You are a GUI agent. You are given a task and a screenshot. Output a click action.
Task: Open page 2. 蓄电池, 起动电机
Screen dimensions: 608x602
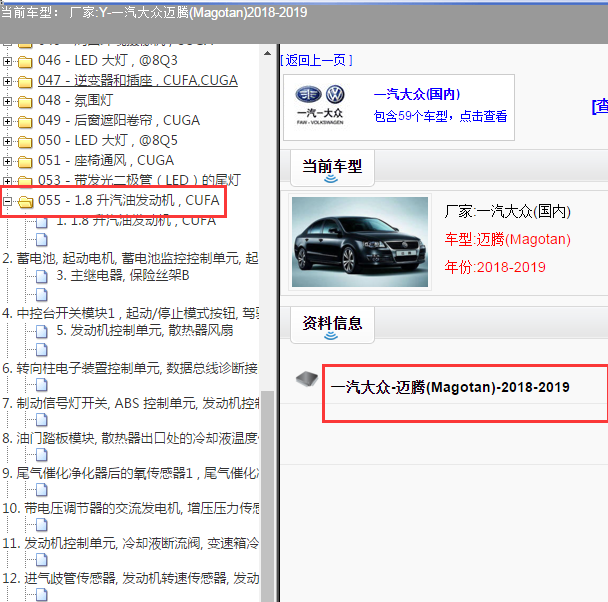130,258
